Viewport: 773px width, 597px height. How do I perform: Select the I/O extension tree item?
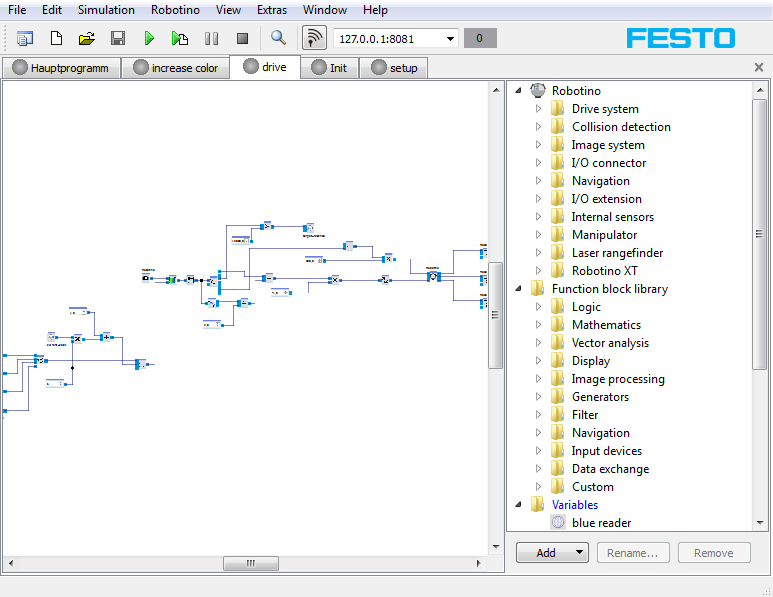[606, 199]
